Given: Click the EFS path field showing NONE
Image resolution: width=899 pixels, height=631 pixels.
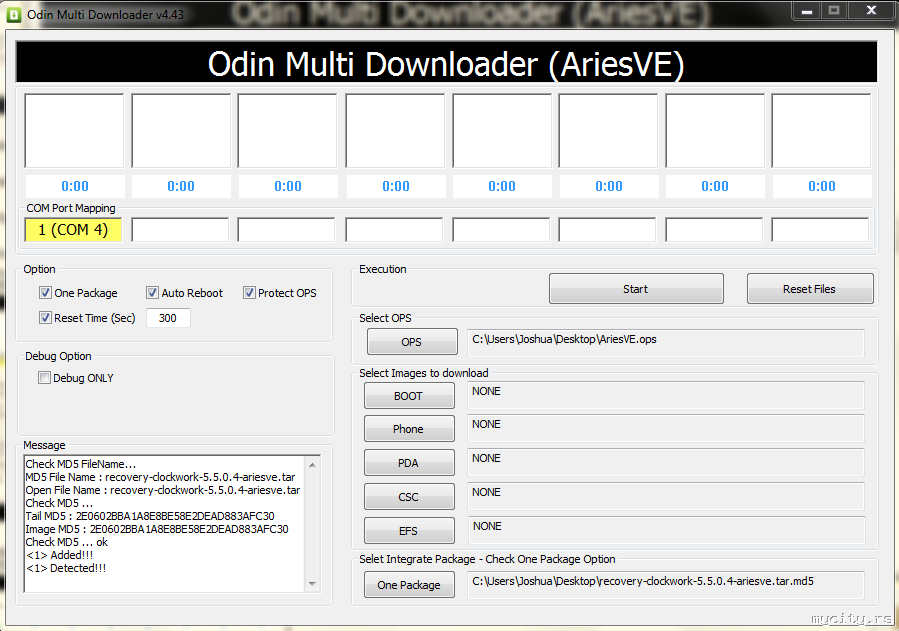Looking at the screenshot, I should coord(666,530).
